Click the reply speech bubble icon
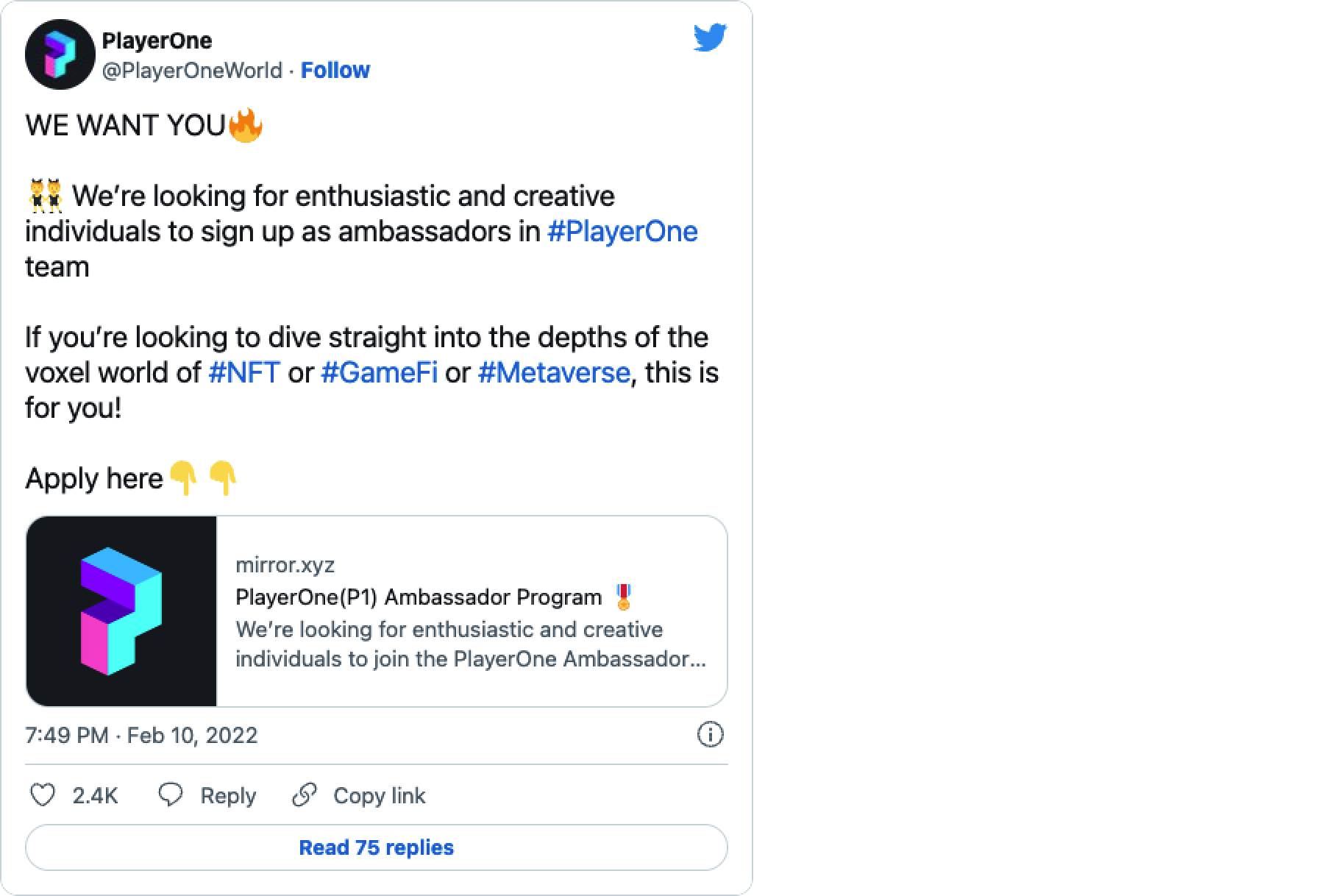This screenshot has height=896, width=1327. (x=171, y=795)
